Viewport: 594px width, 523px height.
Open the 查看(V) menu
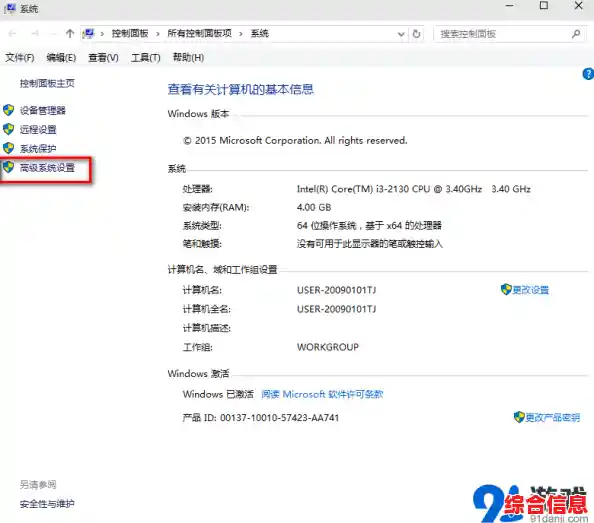point(103,58)
